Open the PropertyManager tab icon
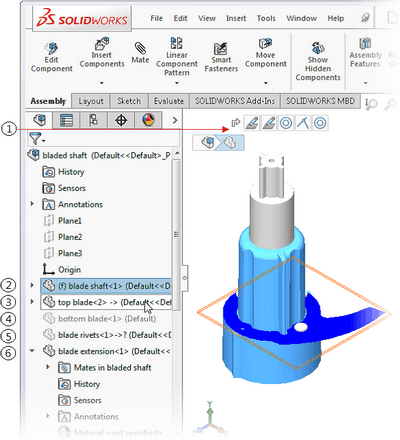Screen dimensions: 400x440 click(x=66, y=120)
